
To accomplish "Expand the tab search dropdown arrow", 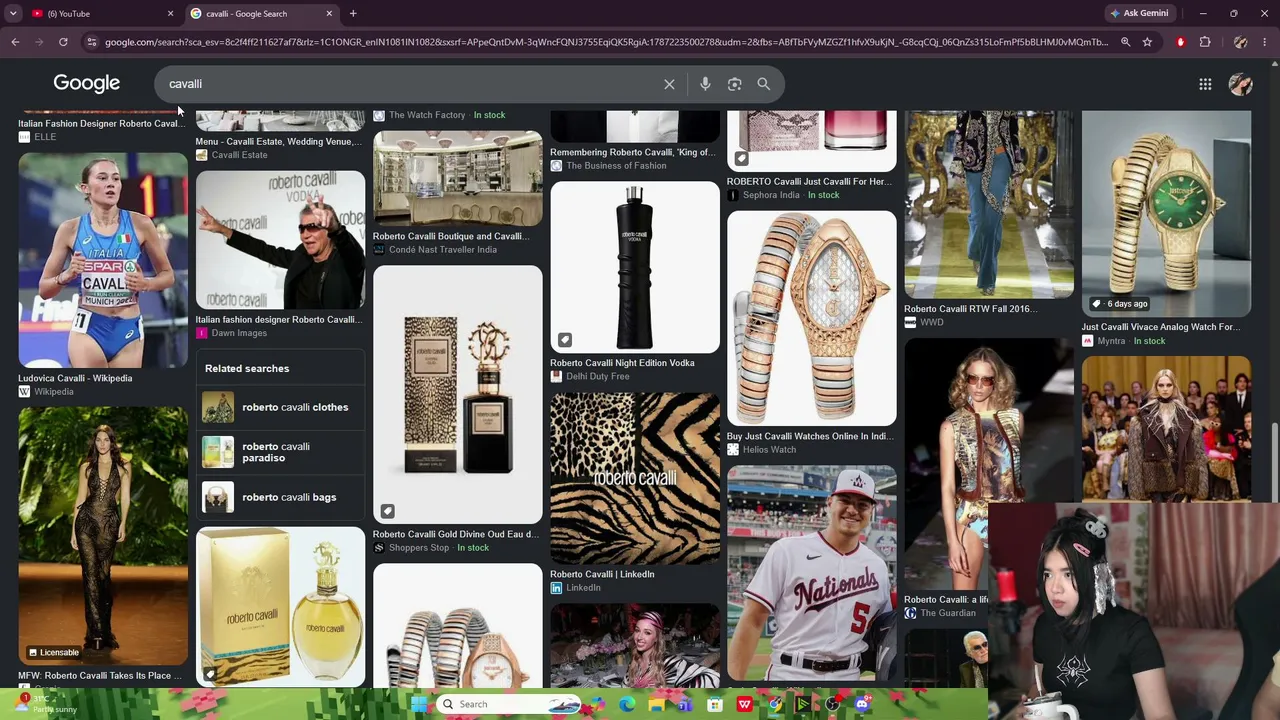I will point(13,13).
